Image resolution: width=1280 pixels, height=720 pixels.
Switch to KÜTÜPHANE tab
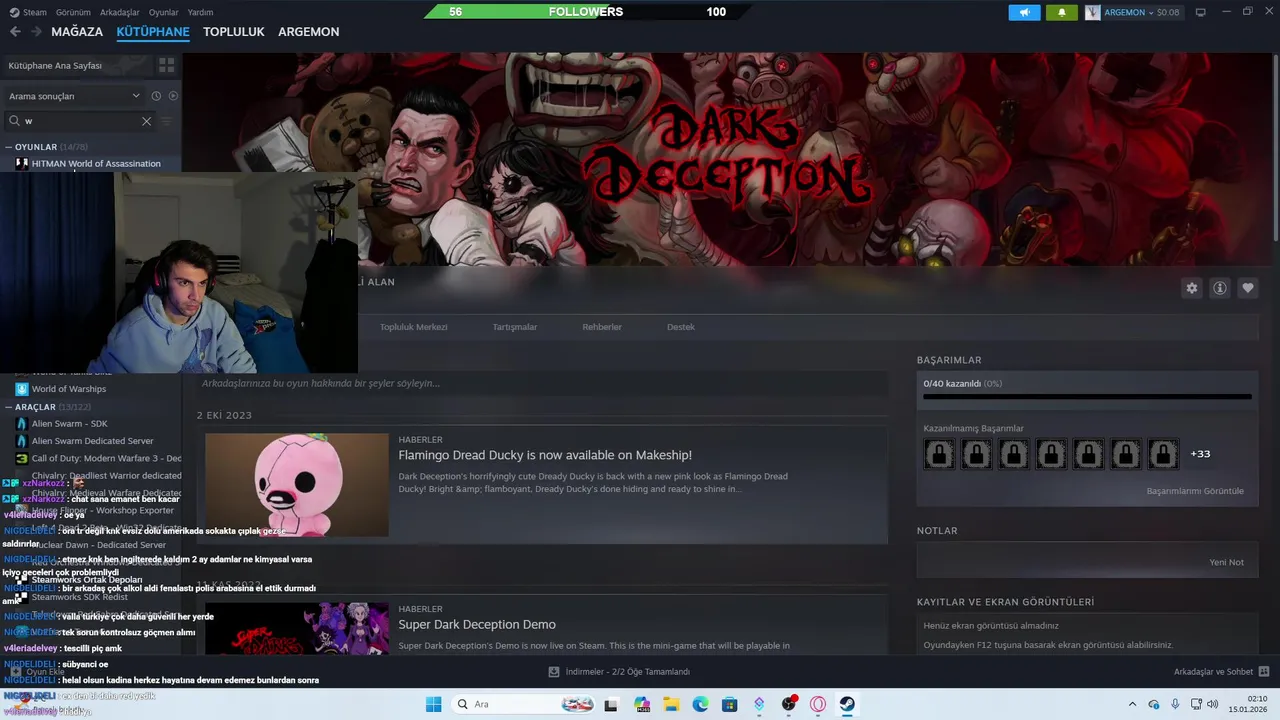[x=153, y=32]
